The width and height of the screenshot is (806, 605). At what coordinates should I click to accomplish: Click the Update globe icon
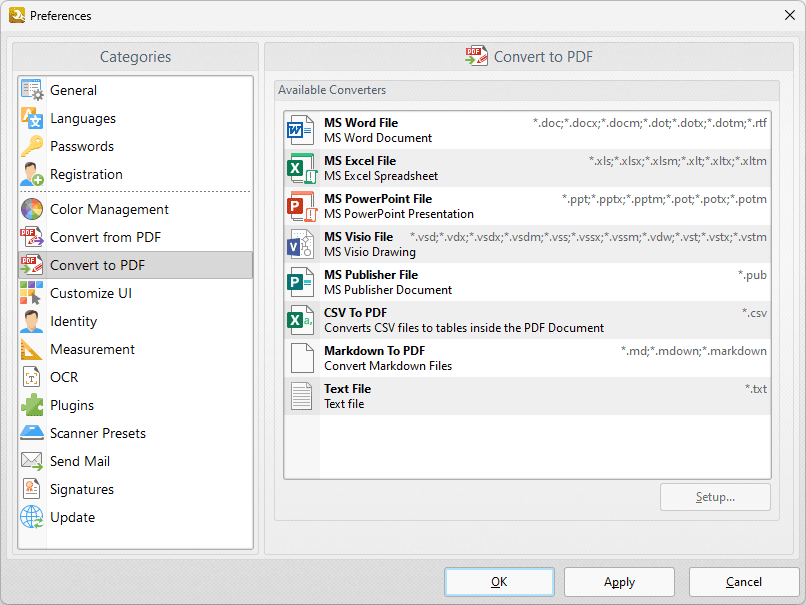[32, 517]
